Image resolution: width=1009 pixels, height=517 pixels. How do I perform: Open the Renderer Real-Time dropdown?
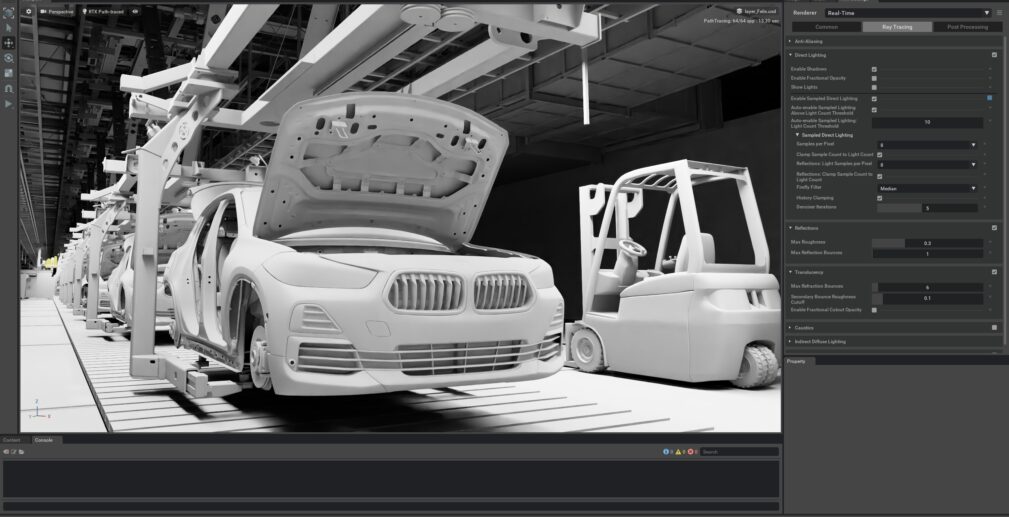click(907, 13)
